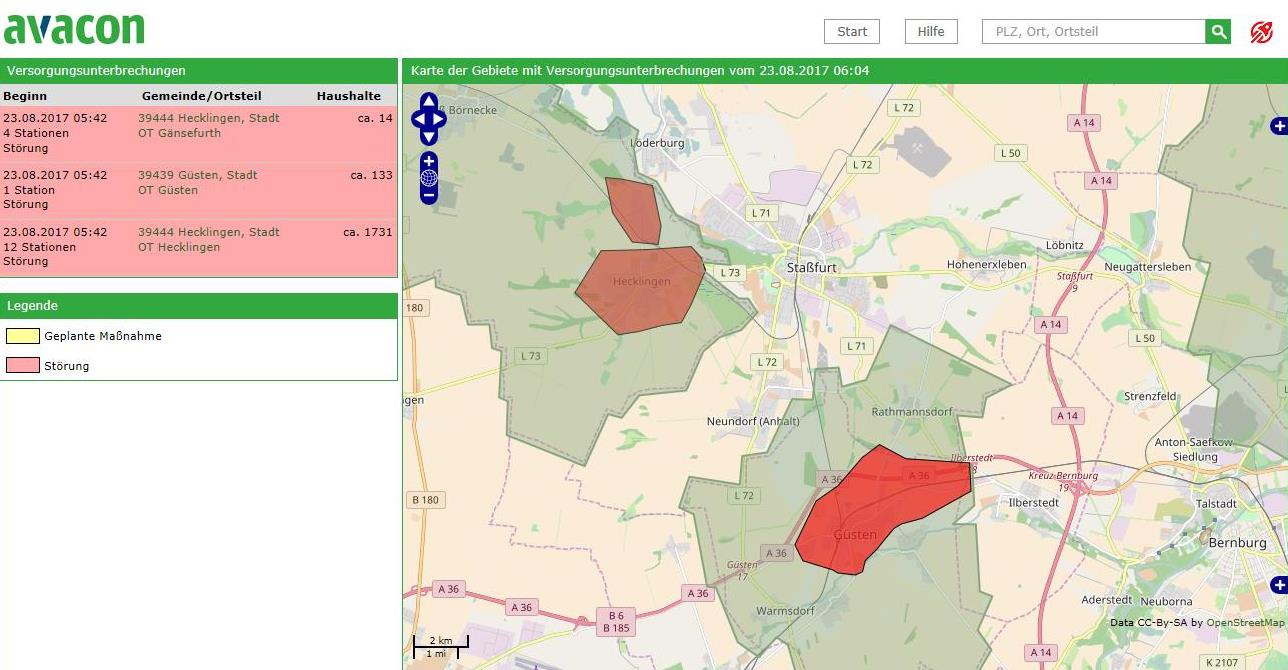Image resolution: width=1288 pixels, height=670 pixels.
Task: Pan the map right with arrow control
Action: click(x=440, y=119)
